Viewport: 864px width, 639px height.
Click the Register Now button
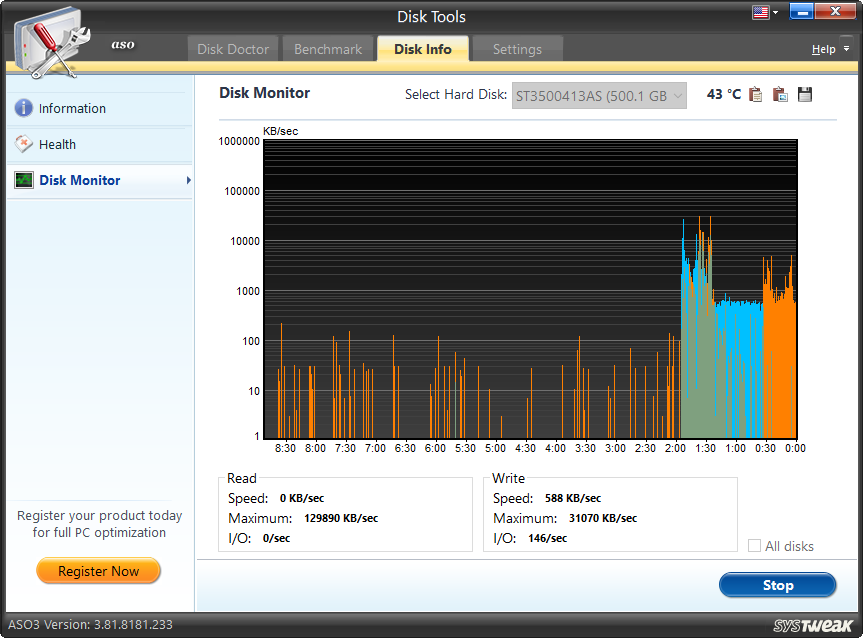coord(98,571)
